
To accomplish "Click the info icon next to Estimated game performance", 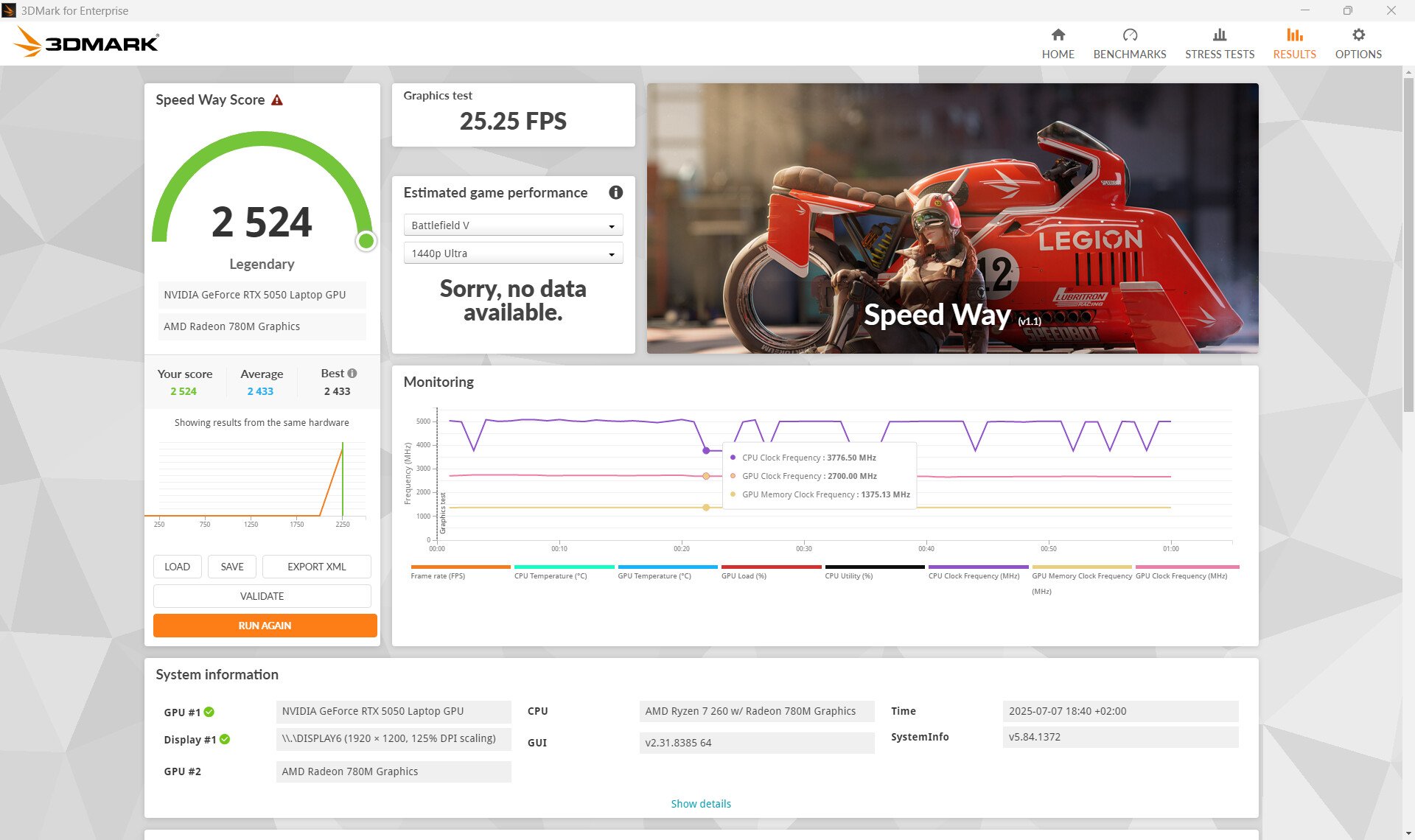I will click(616, 193).
